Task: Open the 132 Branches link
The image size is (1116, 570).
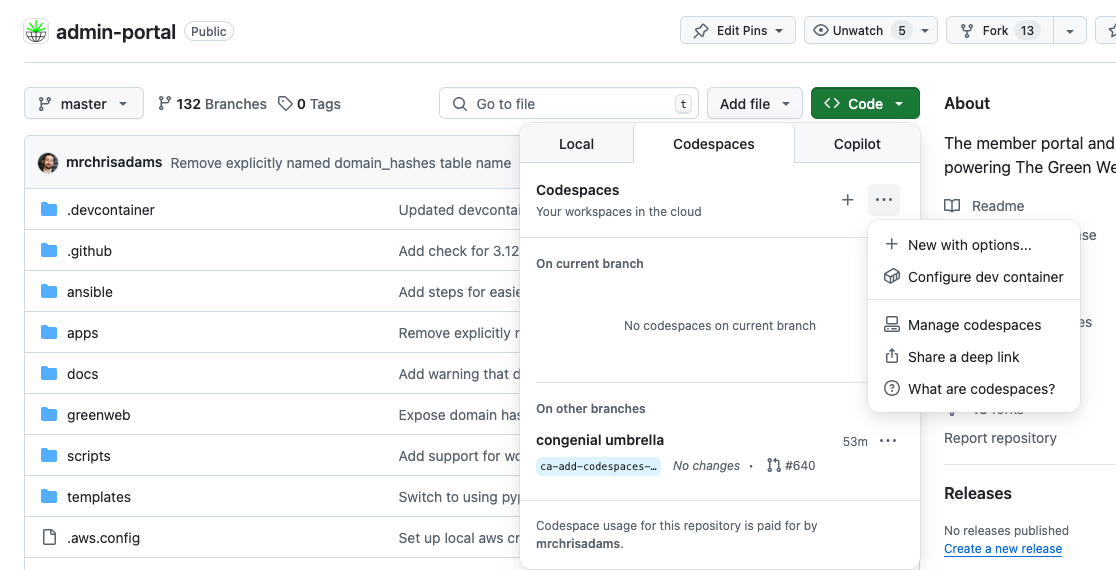Action: (212, 104)
